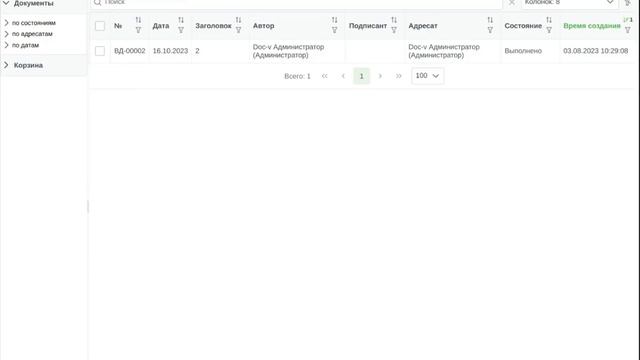Viewport: 640px width, 360px height.
Task: Select page 1 in pagination
Action: tap(362, 76)
